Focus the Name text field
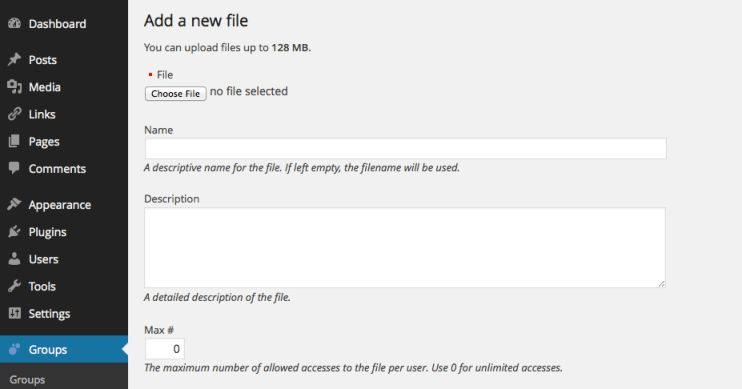This screenshot has height=389, width=742. [406, 149]
